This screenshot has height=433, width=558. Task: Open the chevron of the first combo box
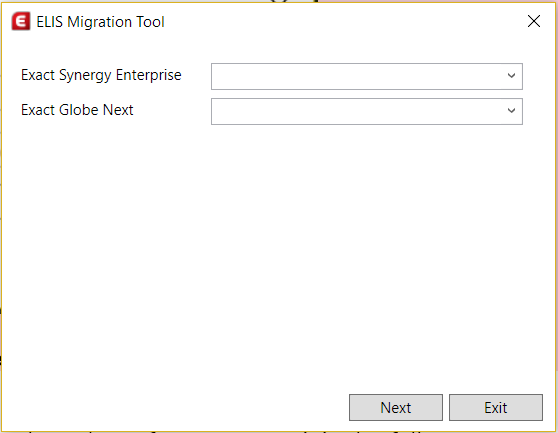click(x=511, y=76)
